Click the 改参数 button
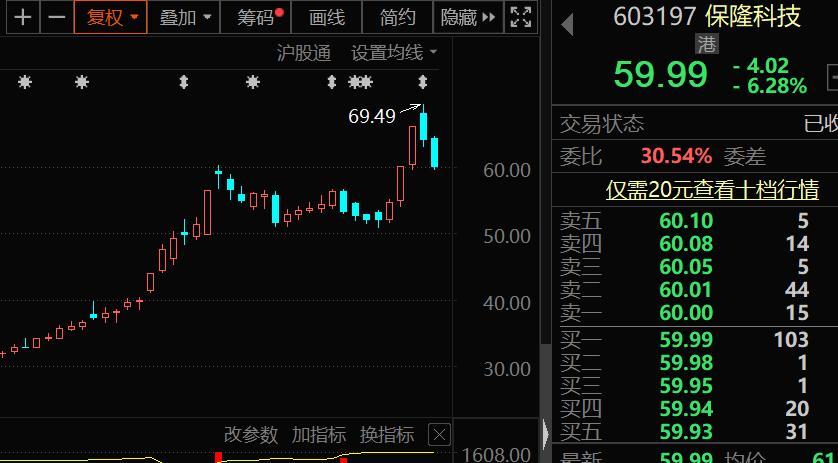This screenshot has width=838, height=463. click(x=250, y=435)
